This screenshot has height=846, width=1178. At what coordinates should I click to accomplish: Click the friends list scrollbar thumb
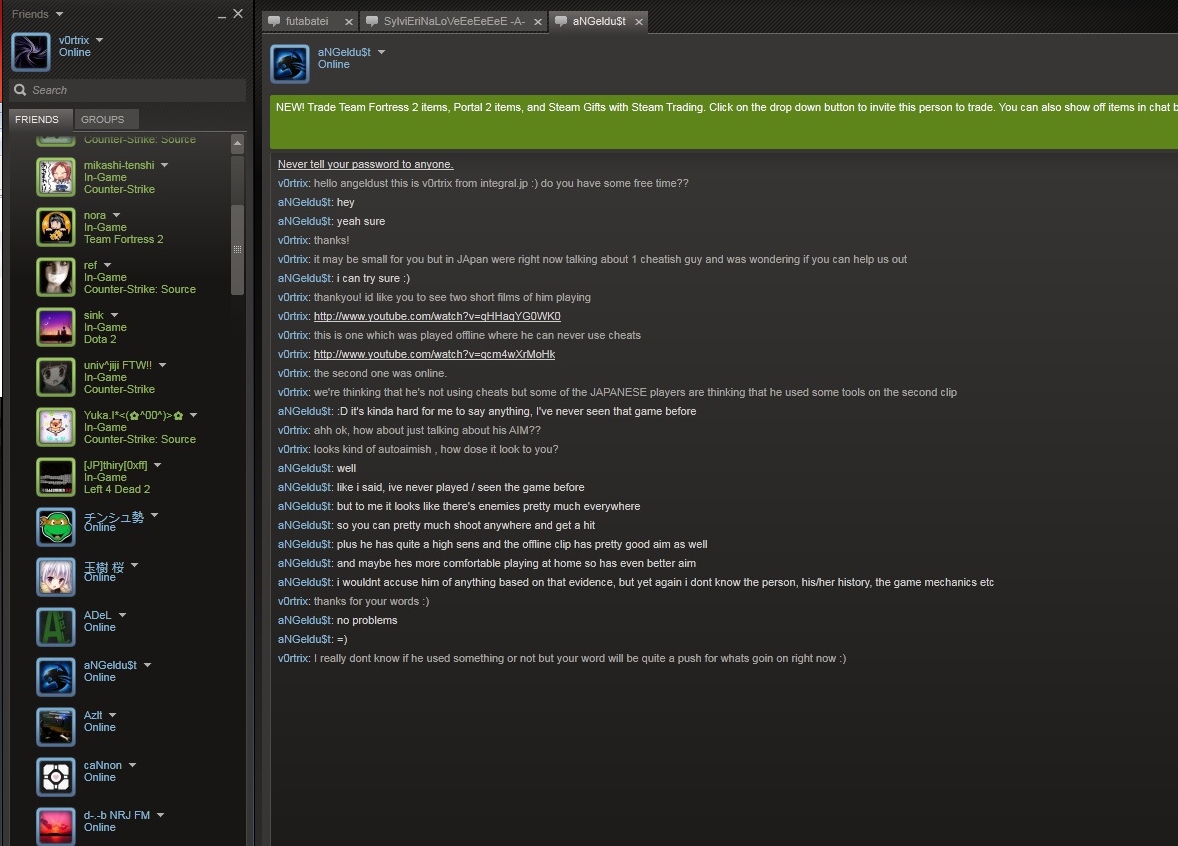(x=237, y=249)
